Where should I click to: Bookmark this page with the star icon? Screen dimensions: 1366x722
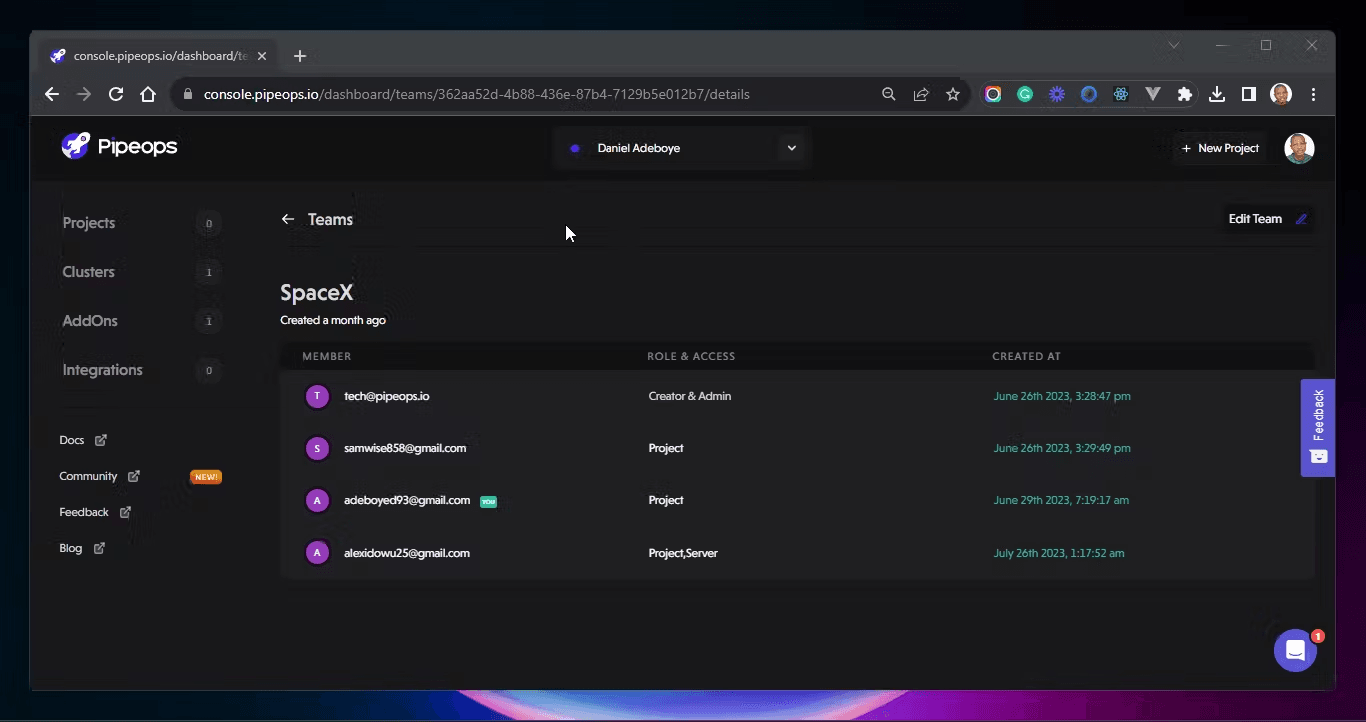[953, 94]
